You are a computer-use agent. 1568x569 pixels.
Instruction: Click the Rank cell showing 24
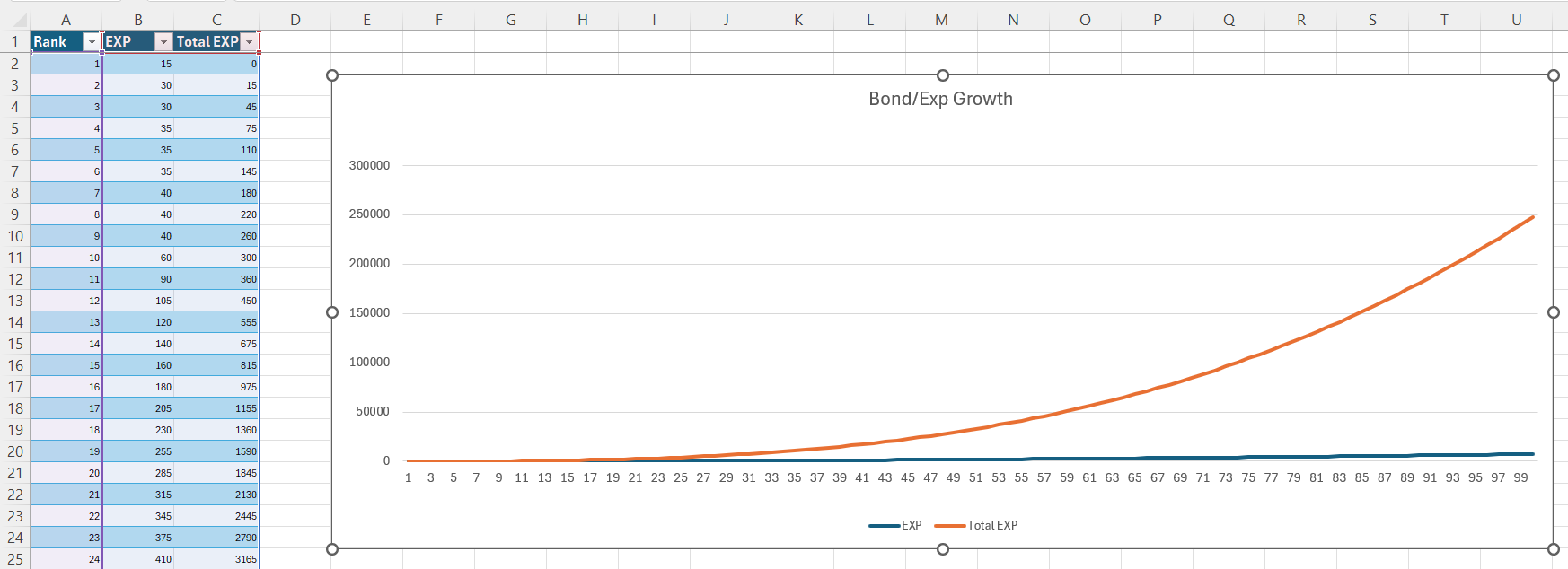pyautogui.click(x=66, y=559)
